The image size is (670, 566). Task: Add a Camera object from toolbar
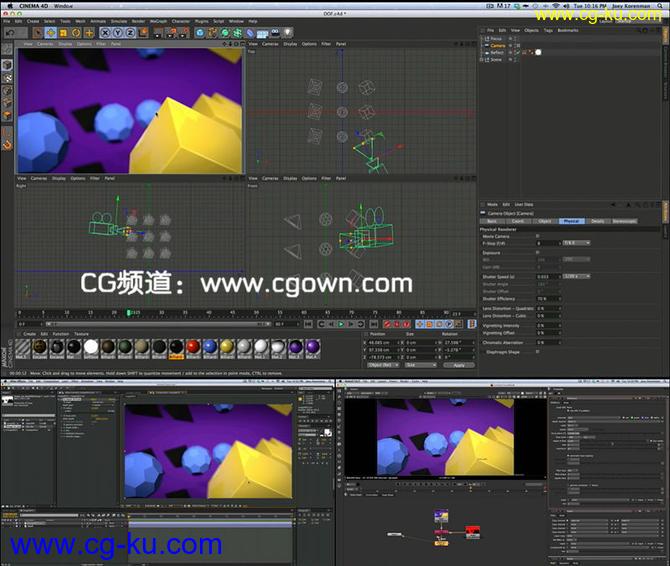point(275,33)
